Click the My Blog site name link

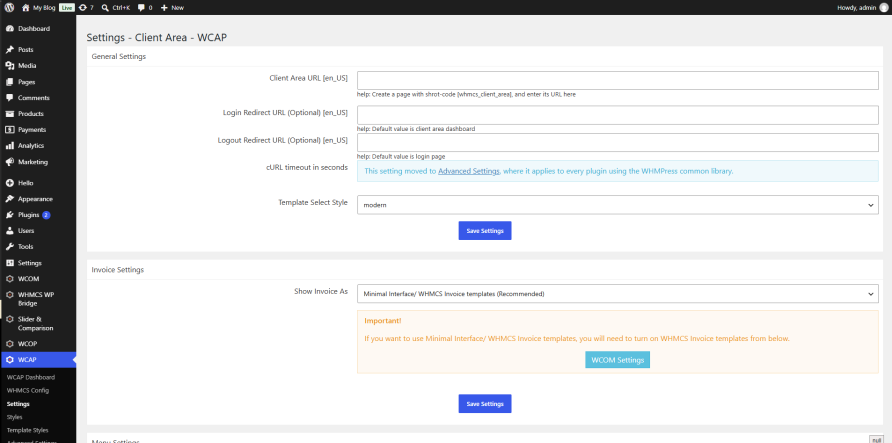[x=44, y=7]
